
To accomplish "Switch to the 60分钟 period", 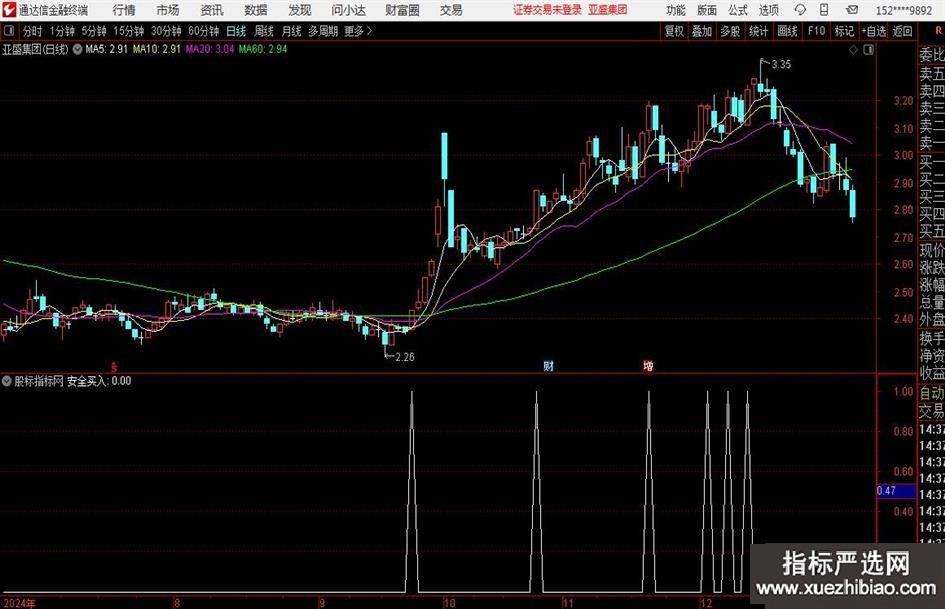I will click(204, 31).
